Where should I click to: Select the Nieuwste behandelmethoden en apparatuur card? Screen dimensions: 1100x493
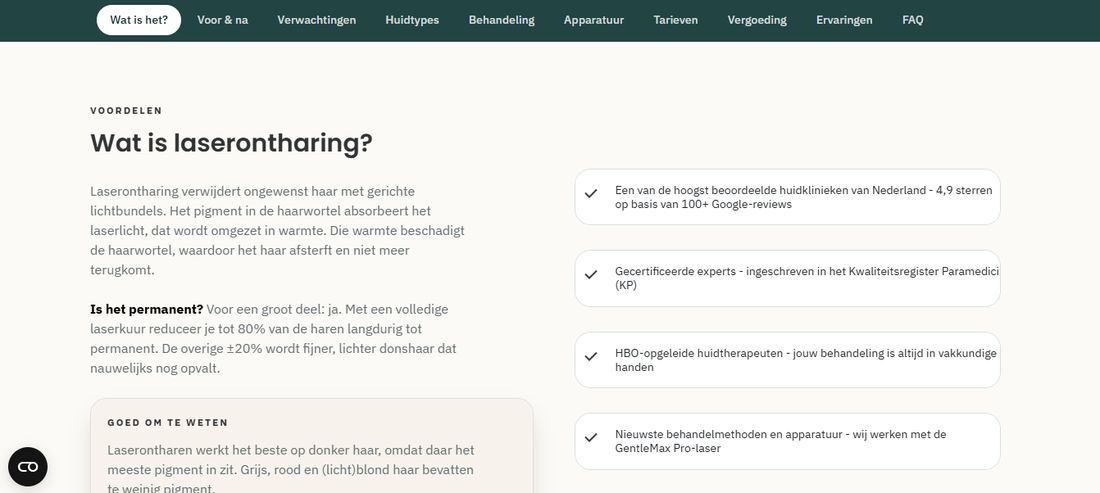(787, 441)
